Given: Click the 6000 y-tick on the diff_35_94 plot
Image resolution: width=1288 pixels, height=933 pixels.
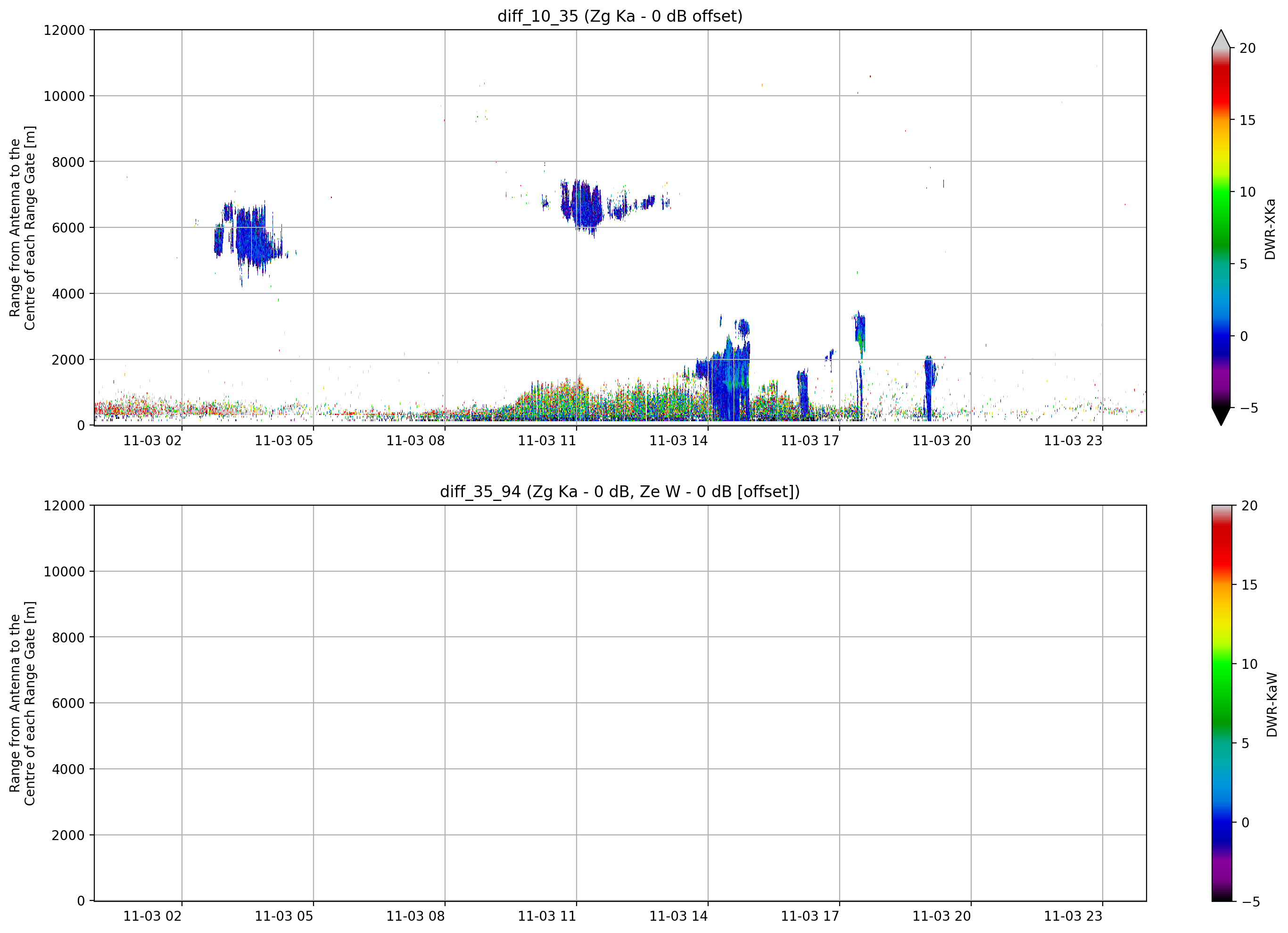Looking at the screenshot, I should click(68, 703).
